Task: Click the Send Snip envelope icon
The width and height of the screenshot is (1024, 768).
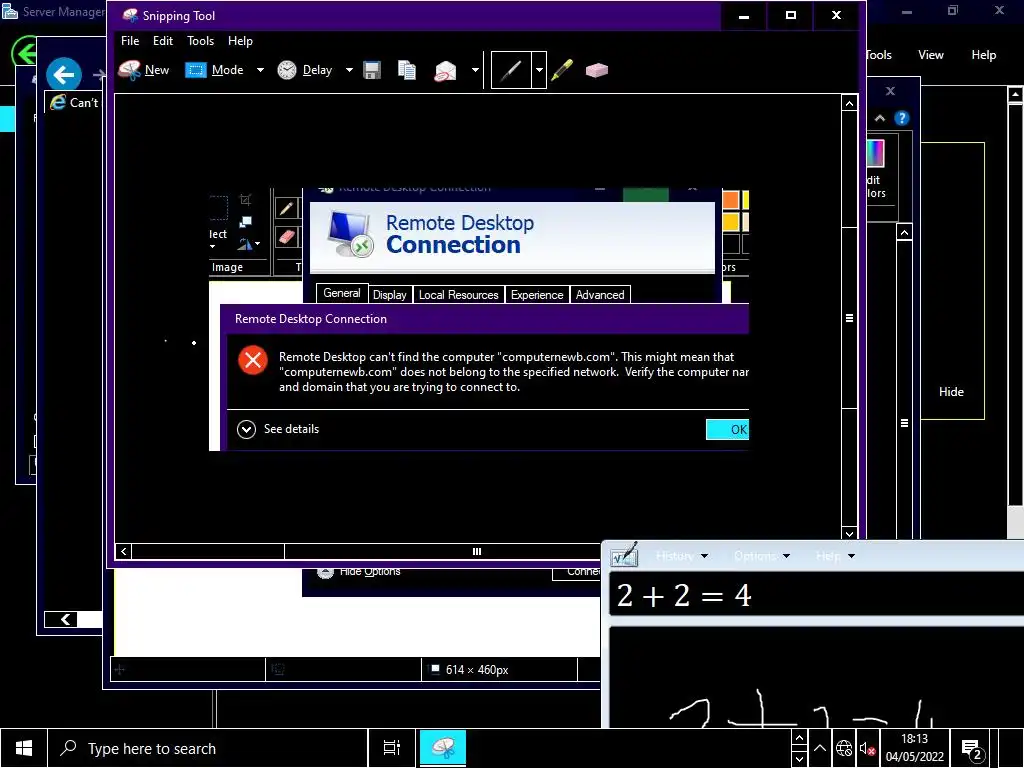Action: [445, 70]
